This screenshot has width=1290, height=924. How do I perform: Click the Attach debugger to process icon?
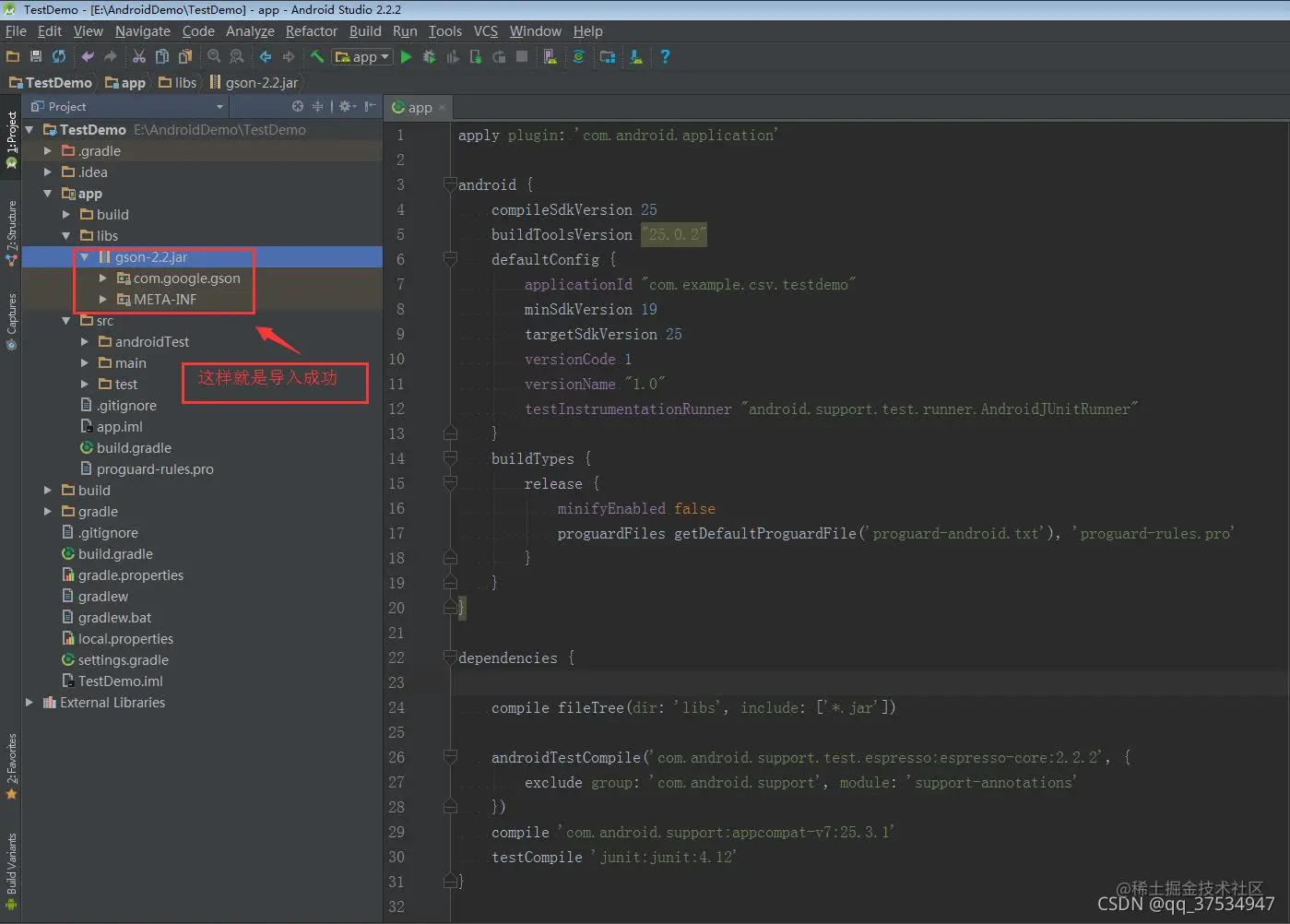[x=476, y=56]
